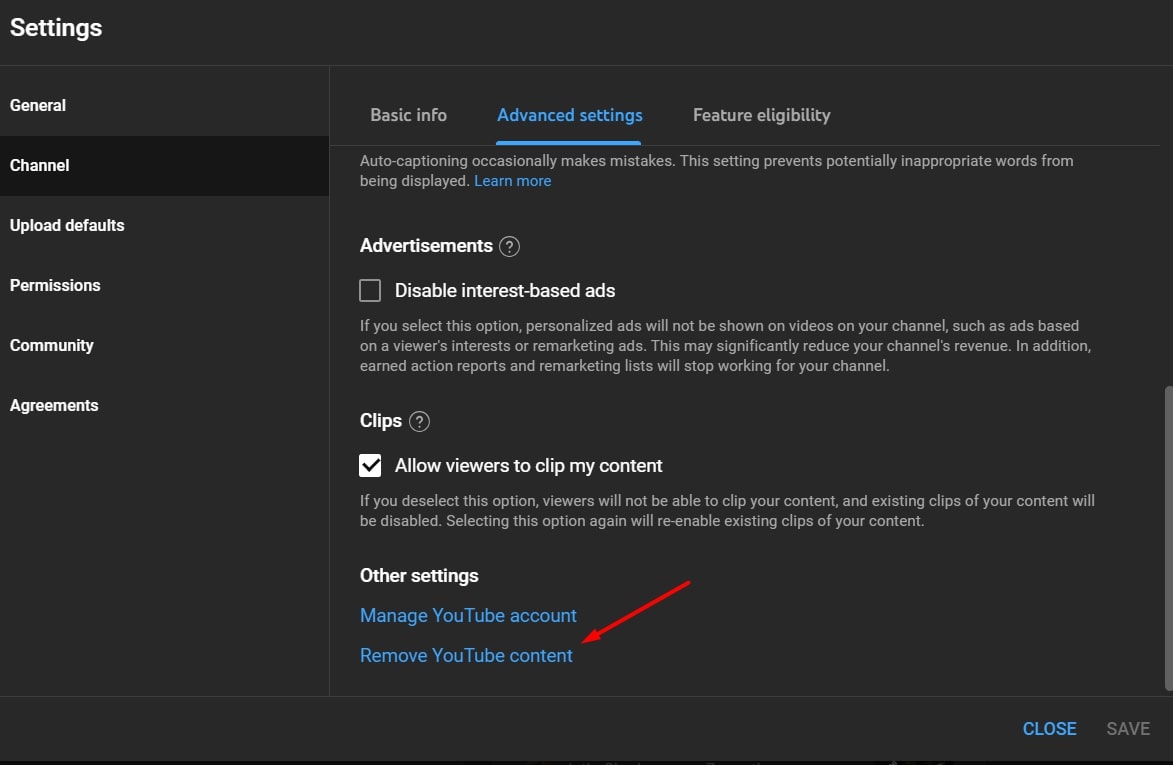The height and width of the screenshot is (765, 1173).
Task: Click Remove YouTube content link
Action: tap(466, 655)
